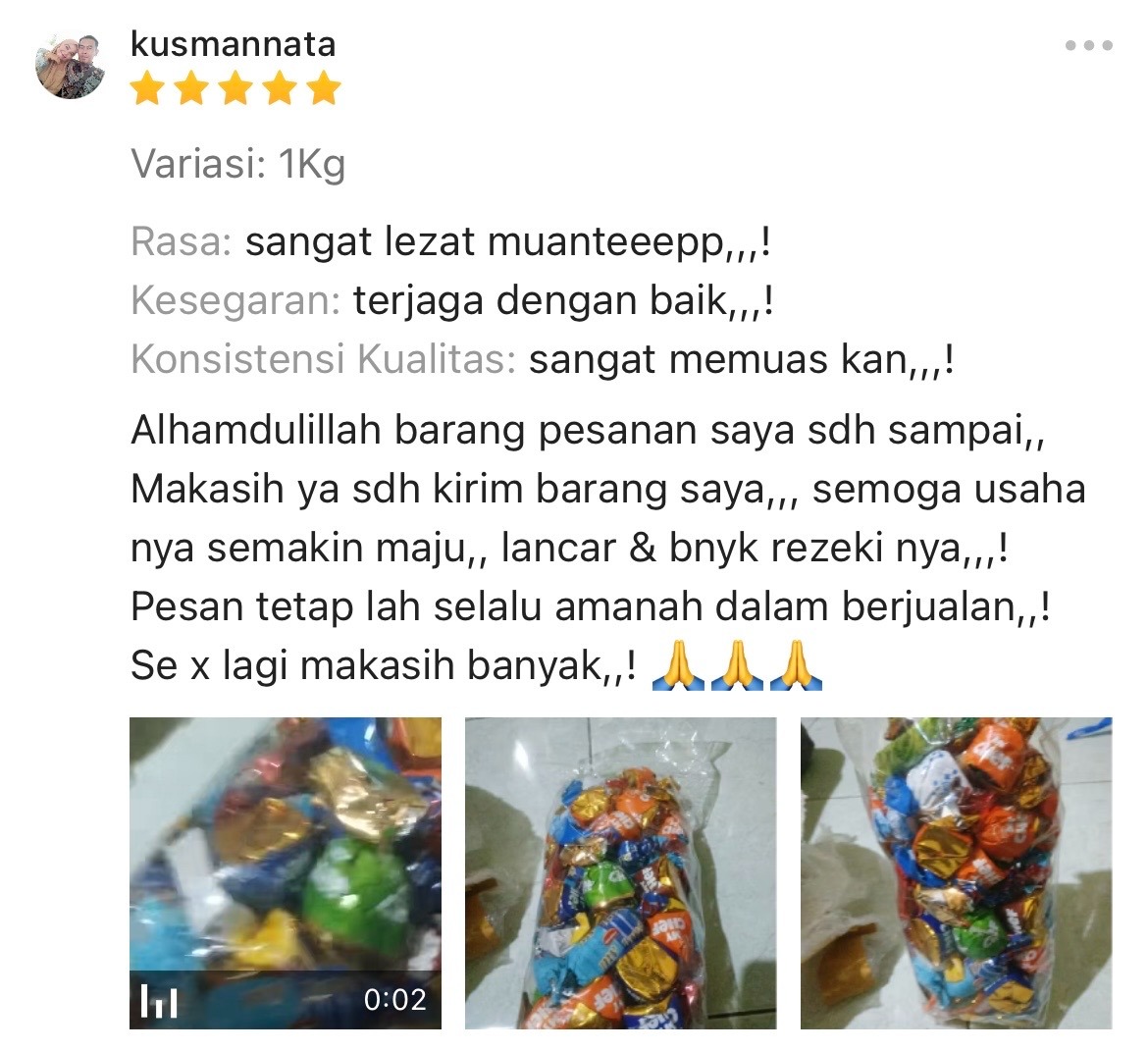The width and height of the screenshot is (1148, 1051).
Task: Click kusmannata's profile avatar
Action: coord(71,64)
